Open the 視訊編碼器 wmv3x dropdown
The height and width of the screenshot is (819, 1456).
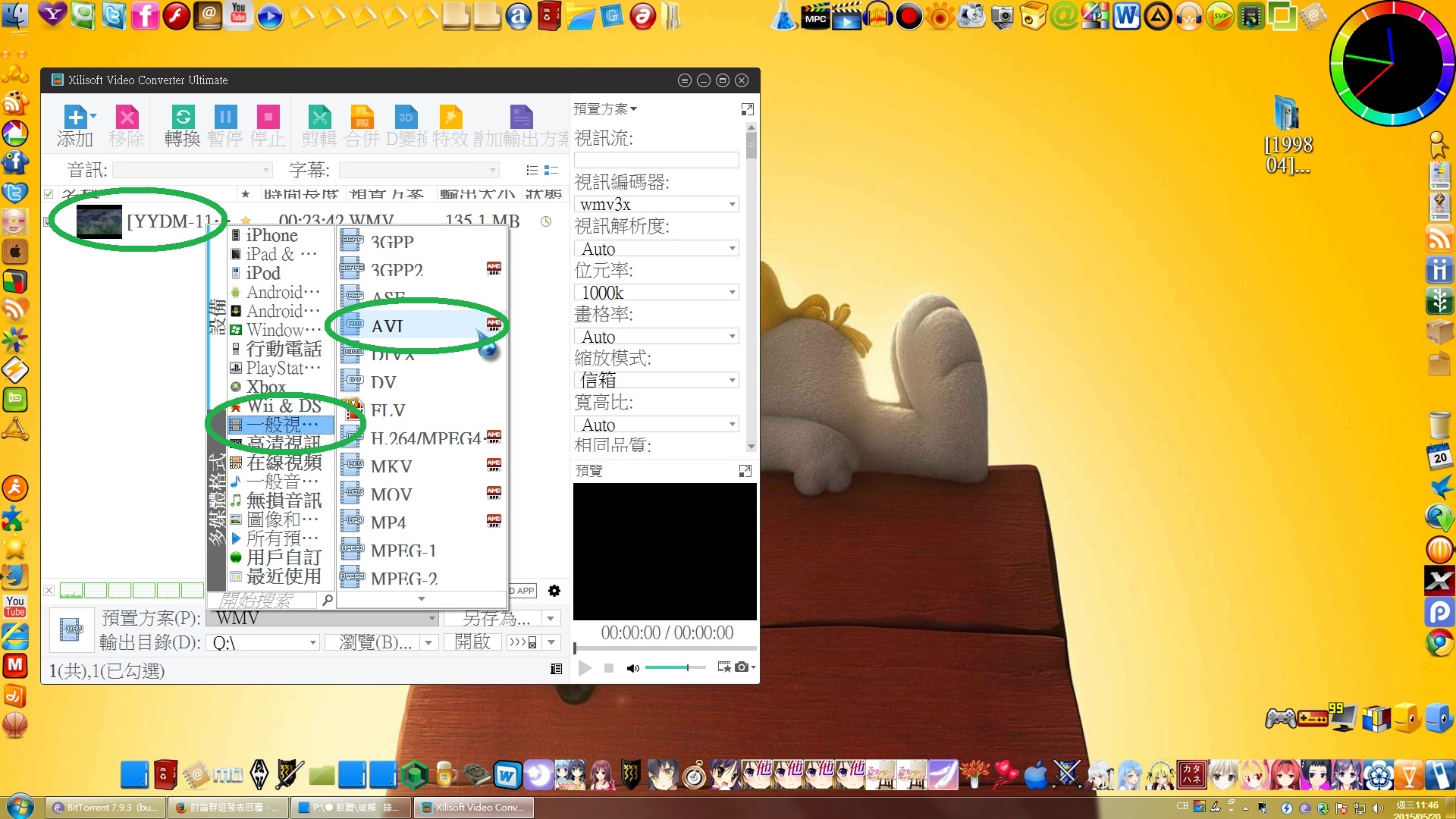[x=732, y=205]
